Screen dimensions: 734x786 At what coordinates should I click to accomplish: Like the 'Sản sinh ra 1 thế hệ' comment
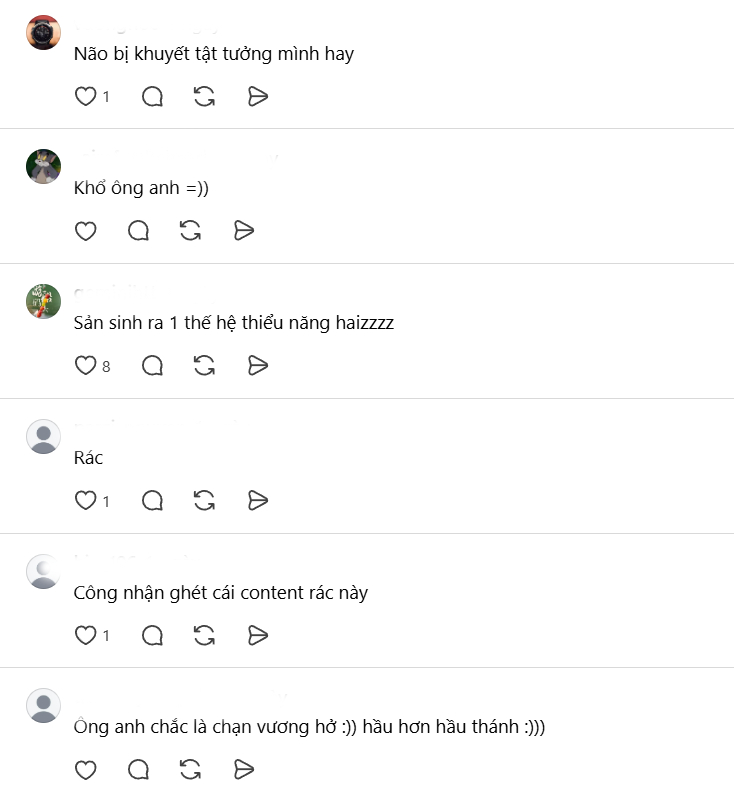85,365
